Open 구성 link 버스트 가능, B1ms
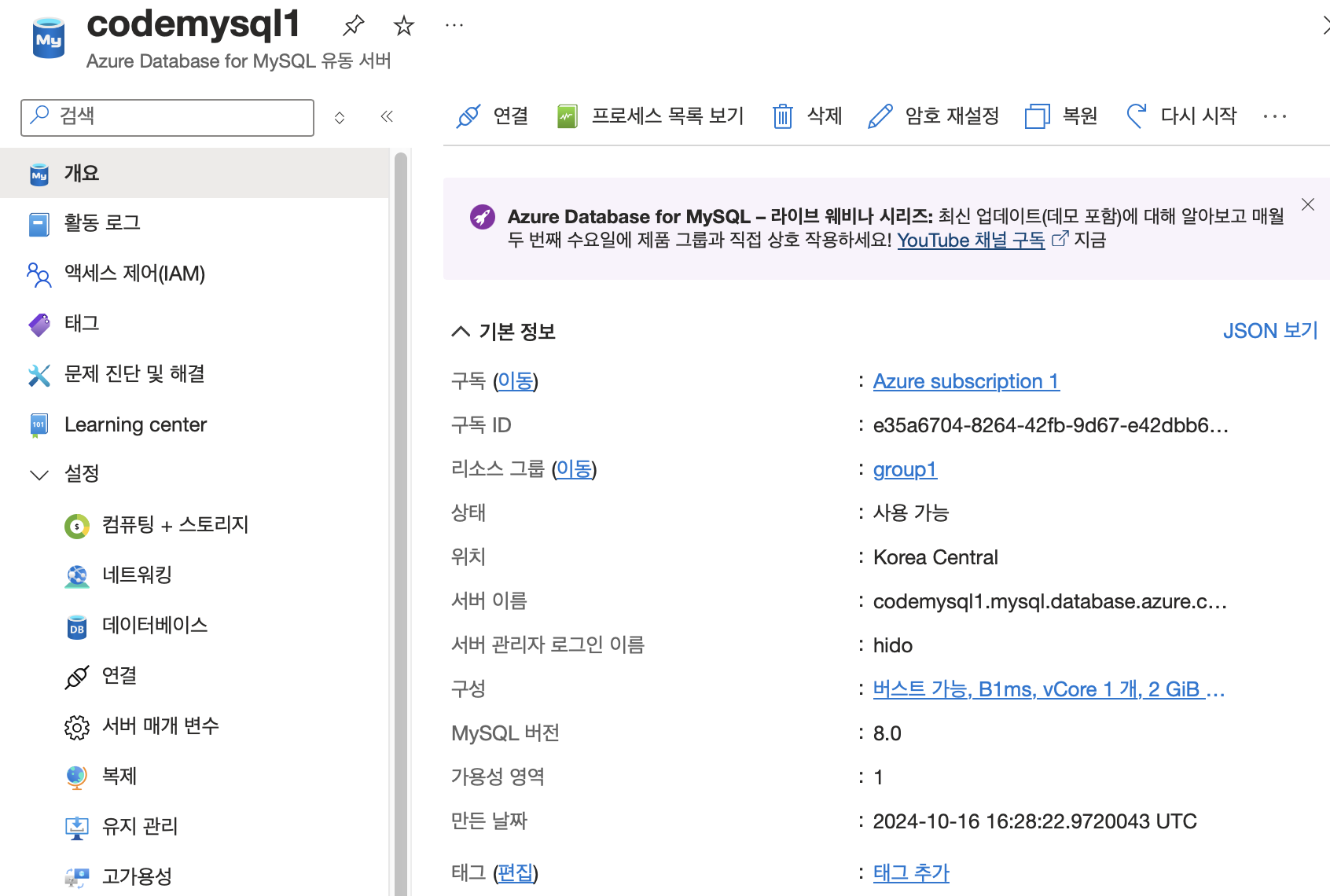This screenshot has width=1330, height=896. 1049,689
